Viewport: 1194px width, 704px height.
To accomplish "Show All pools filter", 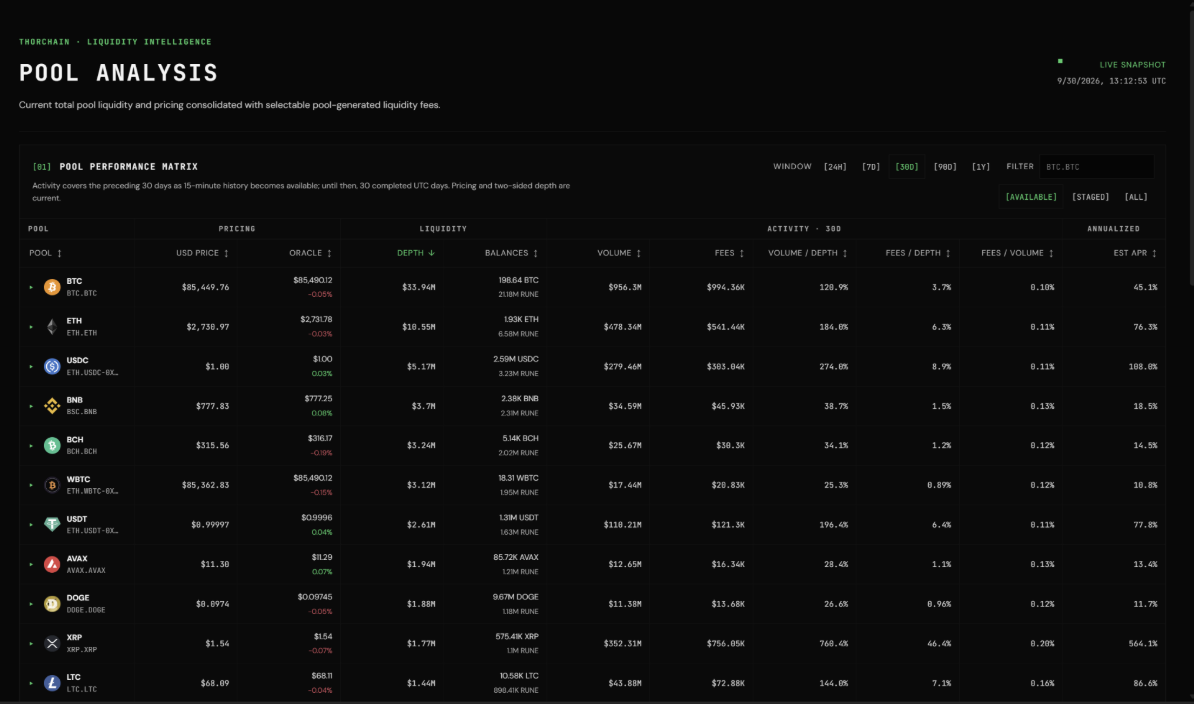I will (1136, 197).
